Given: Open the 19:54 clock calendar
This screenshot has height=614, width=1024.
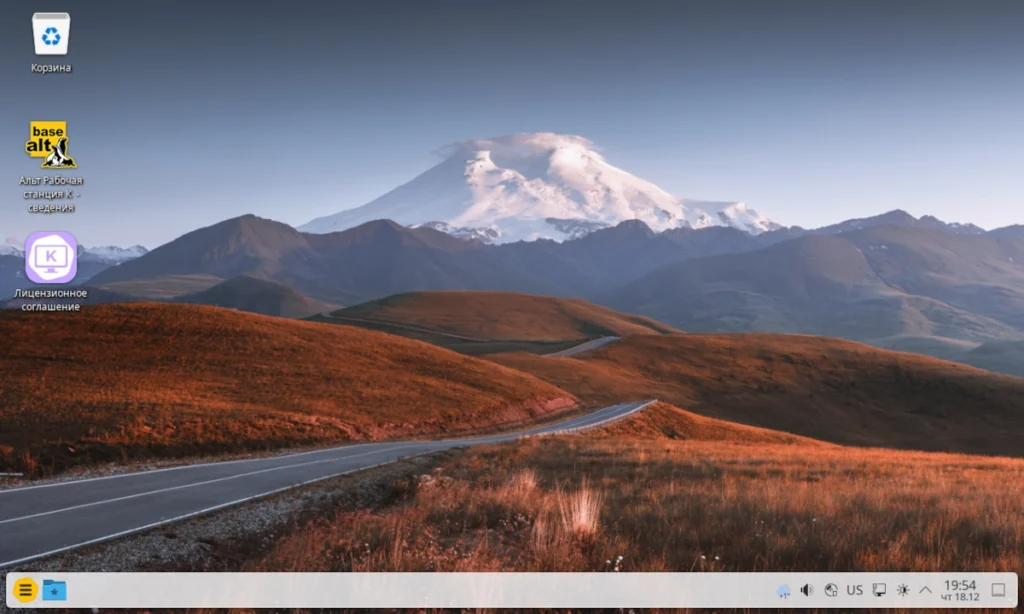Looking at the screenshot, I should pos(960,590).
